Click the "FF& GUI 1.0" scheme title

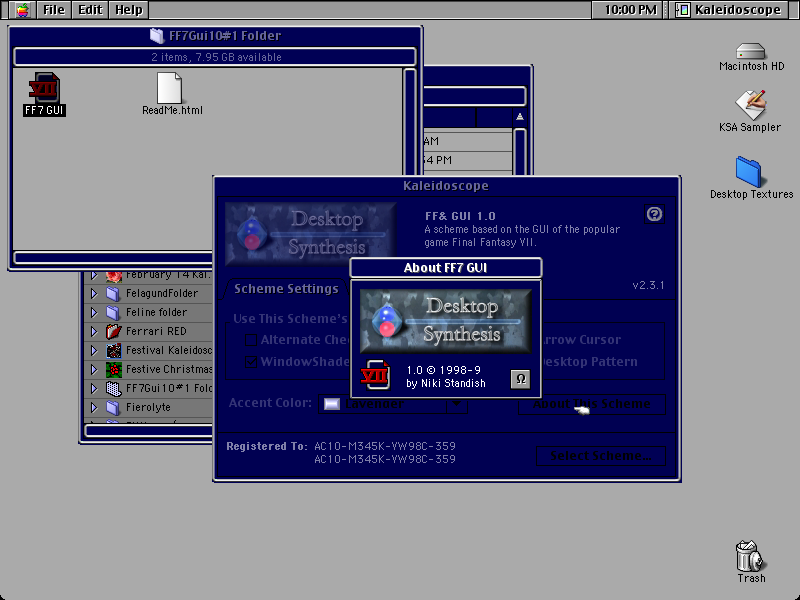[460, 216]
